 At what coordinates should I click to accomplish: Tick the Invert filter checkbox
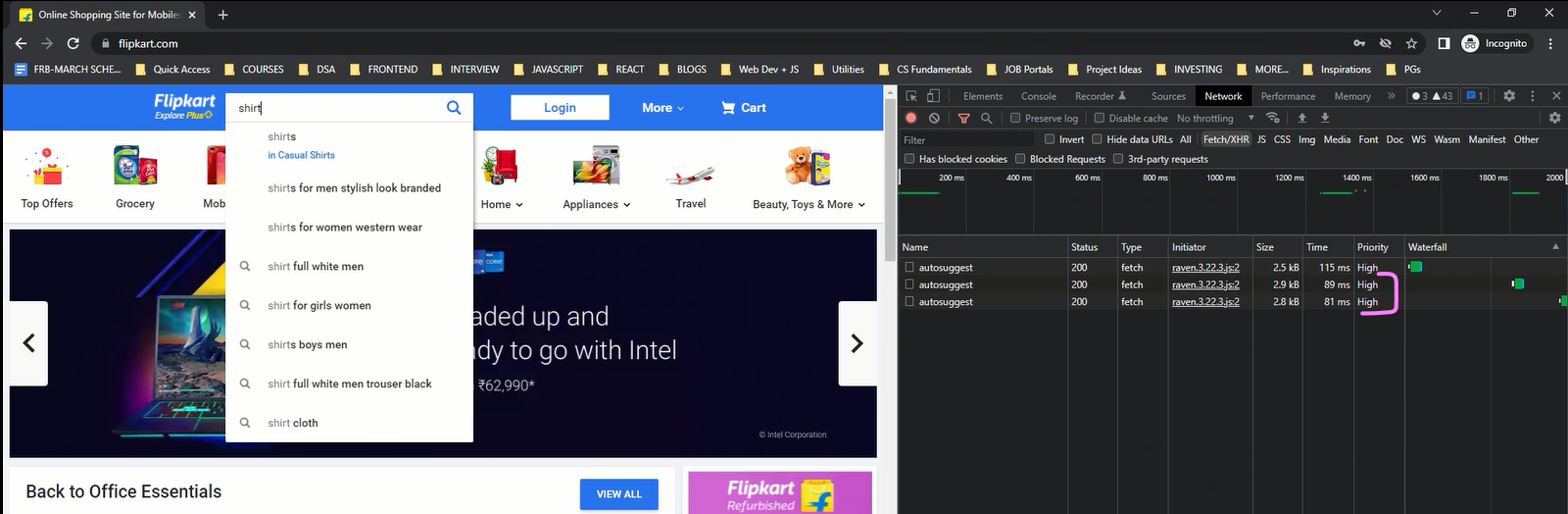(1050, 139)
